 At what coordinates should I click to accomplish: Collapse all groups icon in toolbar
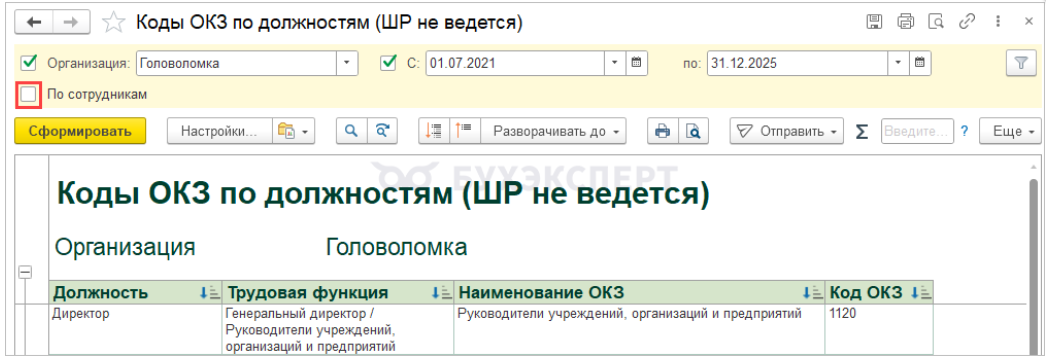pyautogui.click(x=434, y=131)
